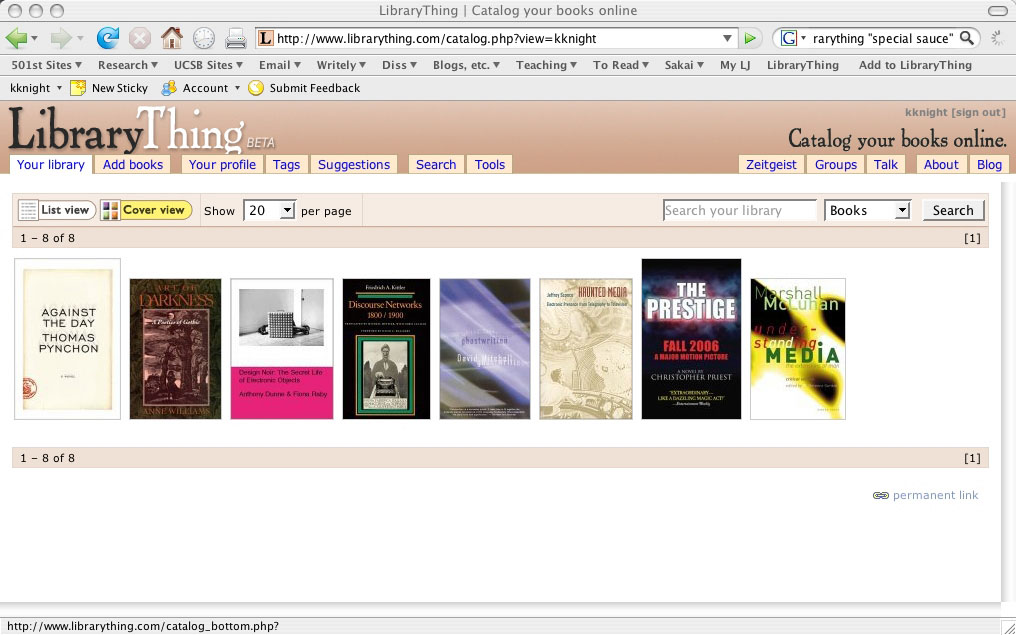Screen dimensions: 1016x635
Task: Click the permanent link text
Action: tap(935, 496)
